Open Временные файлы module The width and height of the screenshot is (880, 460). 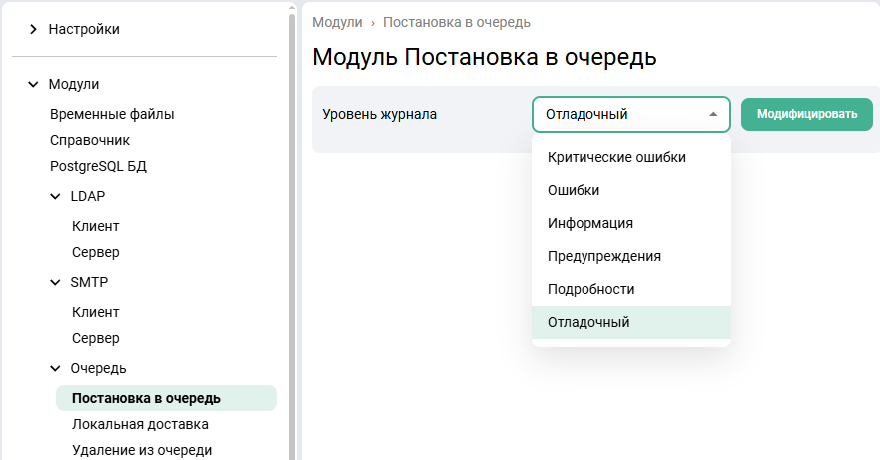click(112, 114)
